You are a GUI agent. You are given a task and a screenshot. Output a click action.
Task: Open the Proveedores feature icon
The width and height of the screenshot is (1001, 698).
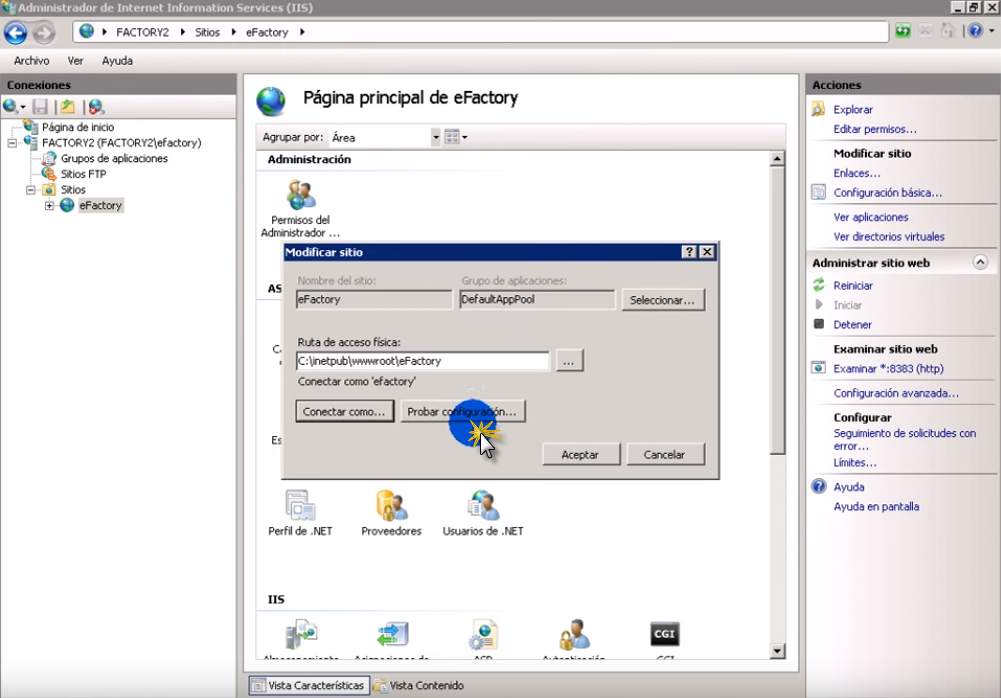391,507
